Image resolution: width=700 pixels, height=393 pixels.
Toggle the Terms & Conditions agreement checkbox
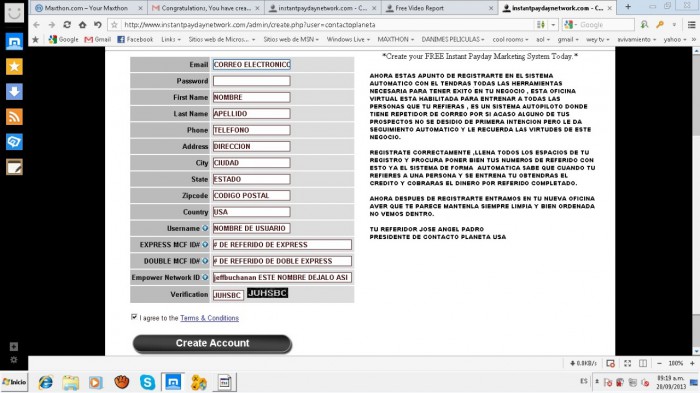pyautogui.click(x=134, y=317)
